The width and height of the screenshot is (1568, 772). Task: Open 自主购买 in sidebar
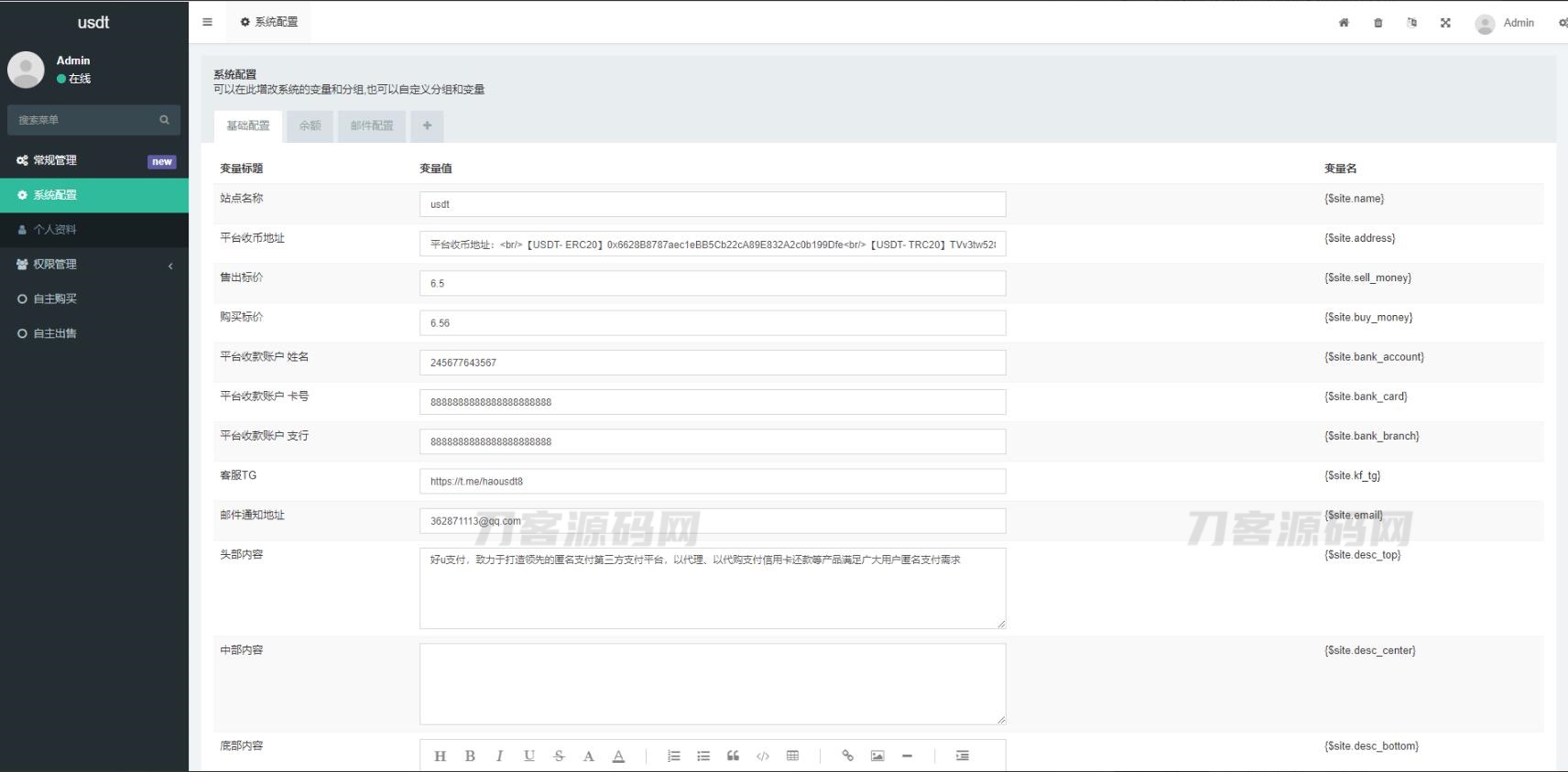click(55, 299)
